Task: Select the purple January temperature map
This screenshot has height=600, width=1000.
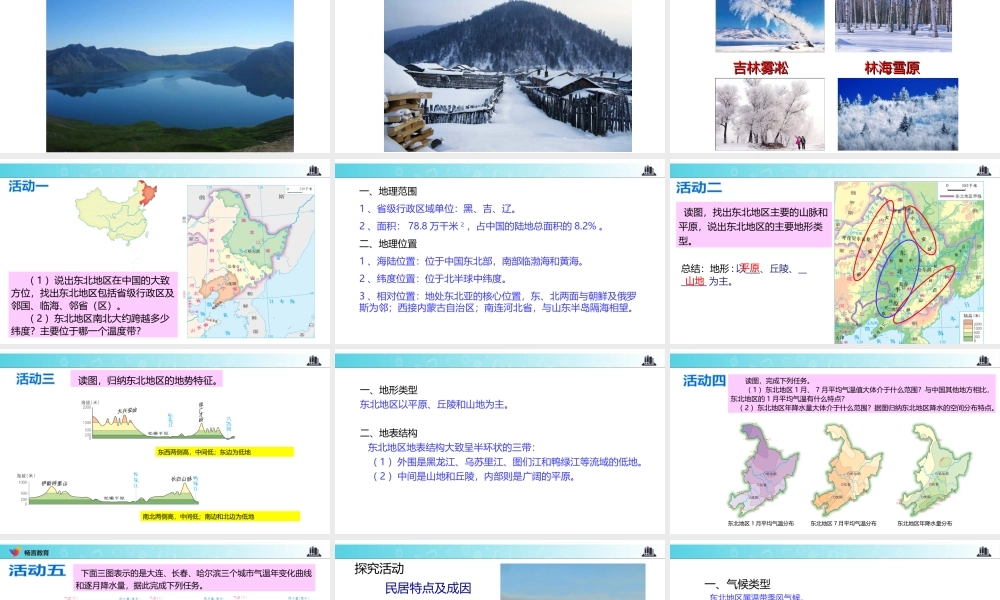Action: pos(762,470)
